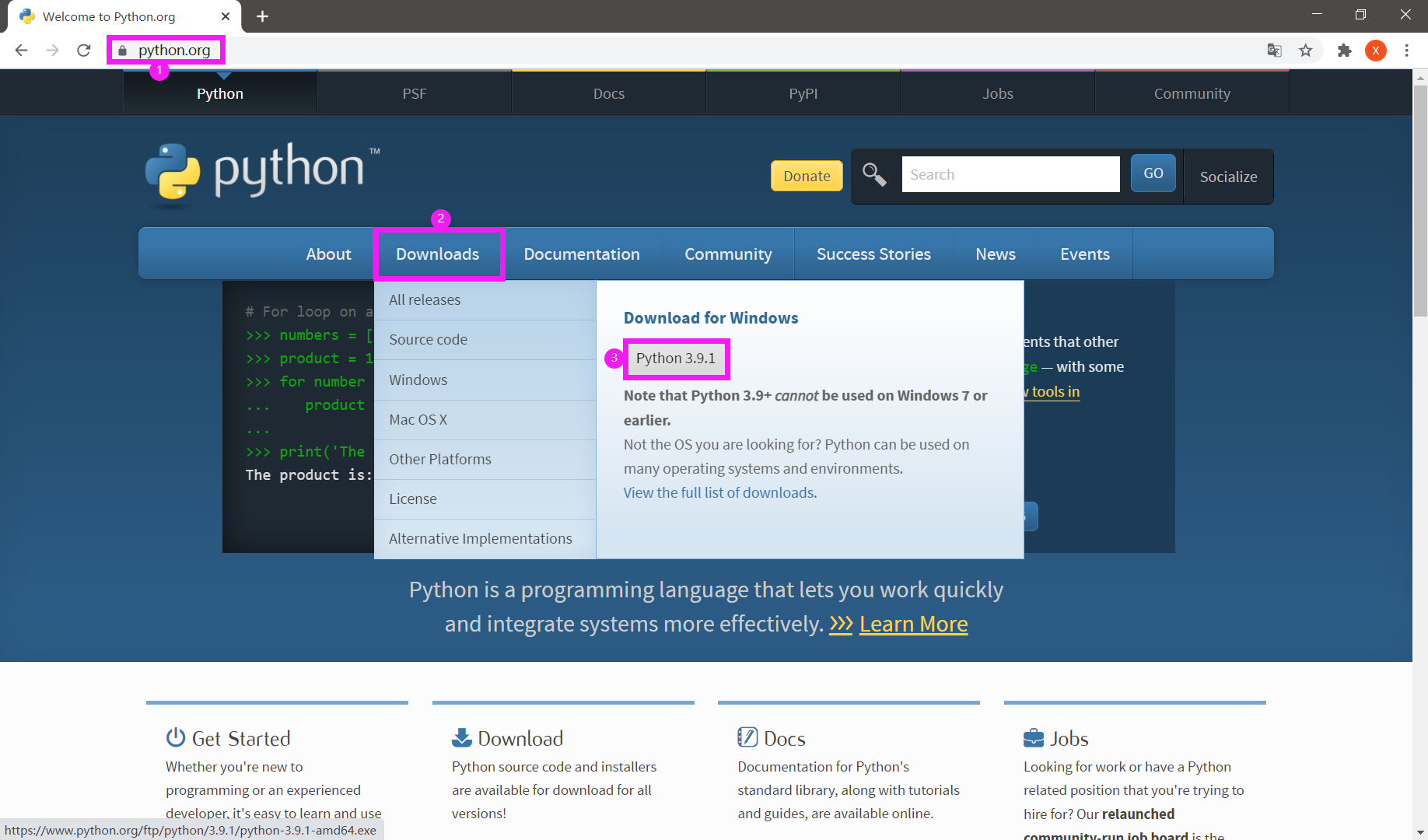Select Source code in Downloads dropdown
The height and width of the screenshot is (840, 1428).
485,340
